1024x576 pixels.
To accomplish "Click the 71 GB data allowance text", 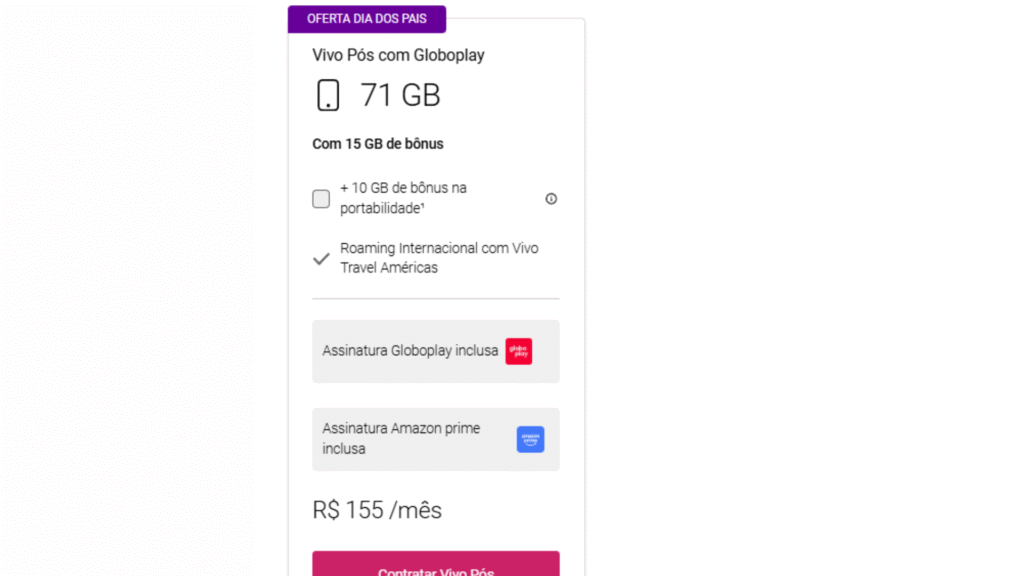I will click(x=400, y=94).
